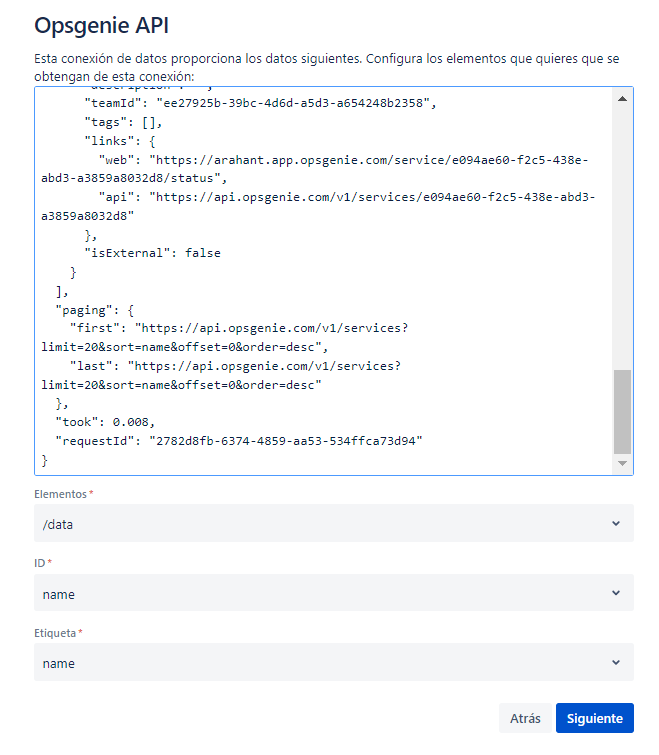This screenshot has height=755, width=659.
Task: Open the Etiqueta dropdown set to name
Action: click(334, 662)
